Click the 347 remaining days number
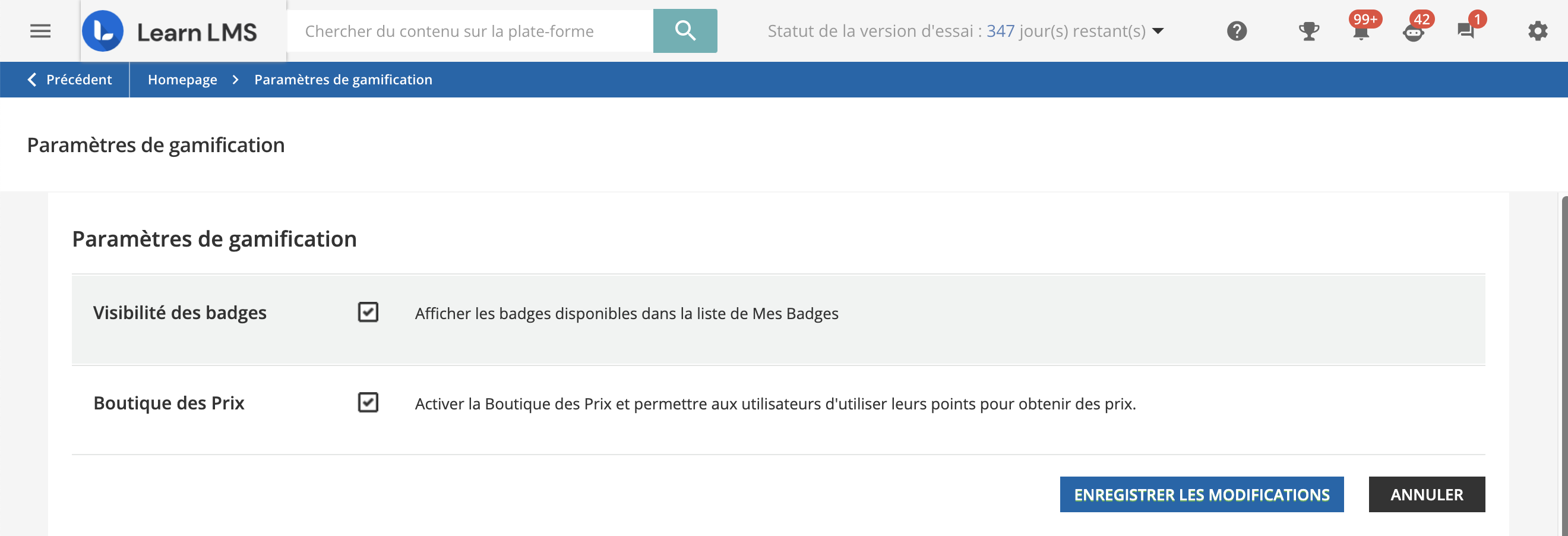Image resolution: width=1568 pixels, height=536 pixels. 1000,31
